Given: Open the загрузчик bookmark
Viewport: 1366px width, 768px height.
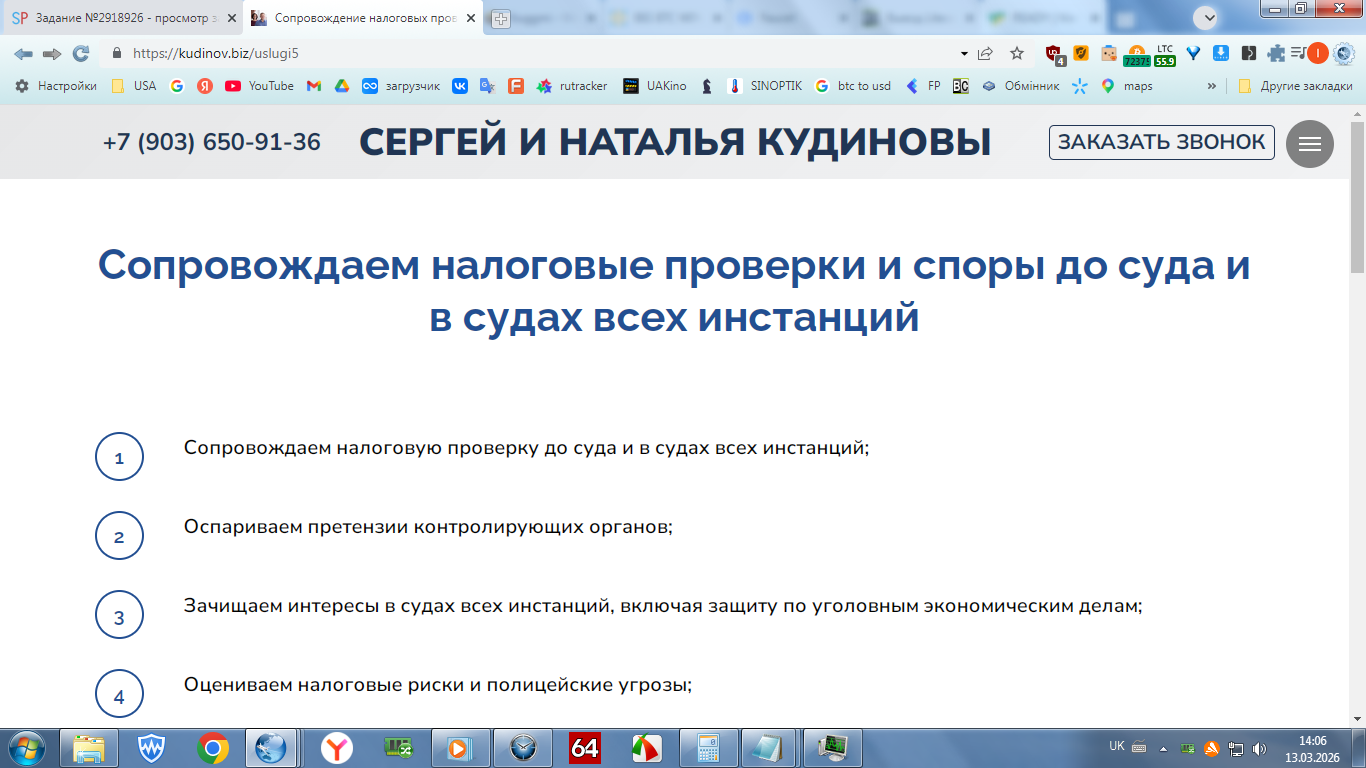Looking at the screenshot, I should pos(401,86).
